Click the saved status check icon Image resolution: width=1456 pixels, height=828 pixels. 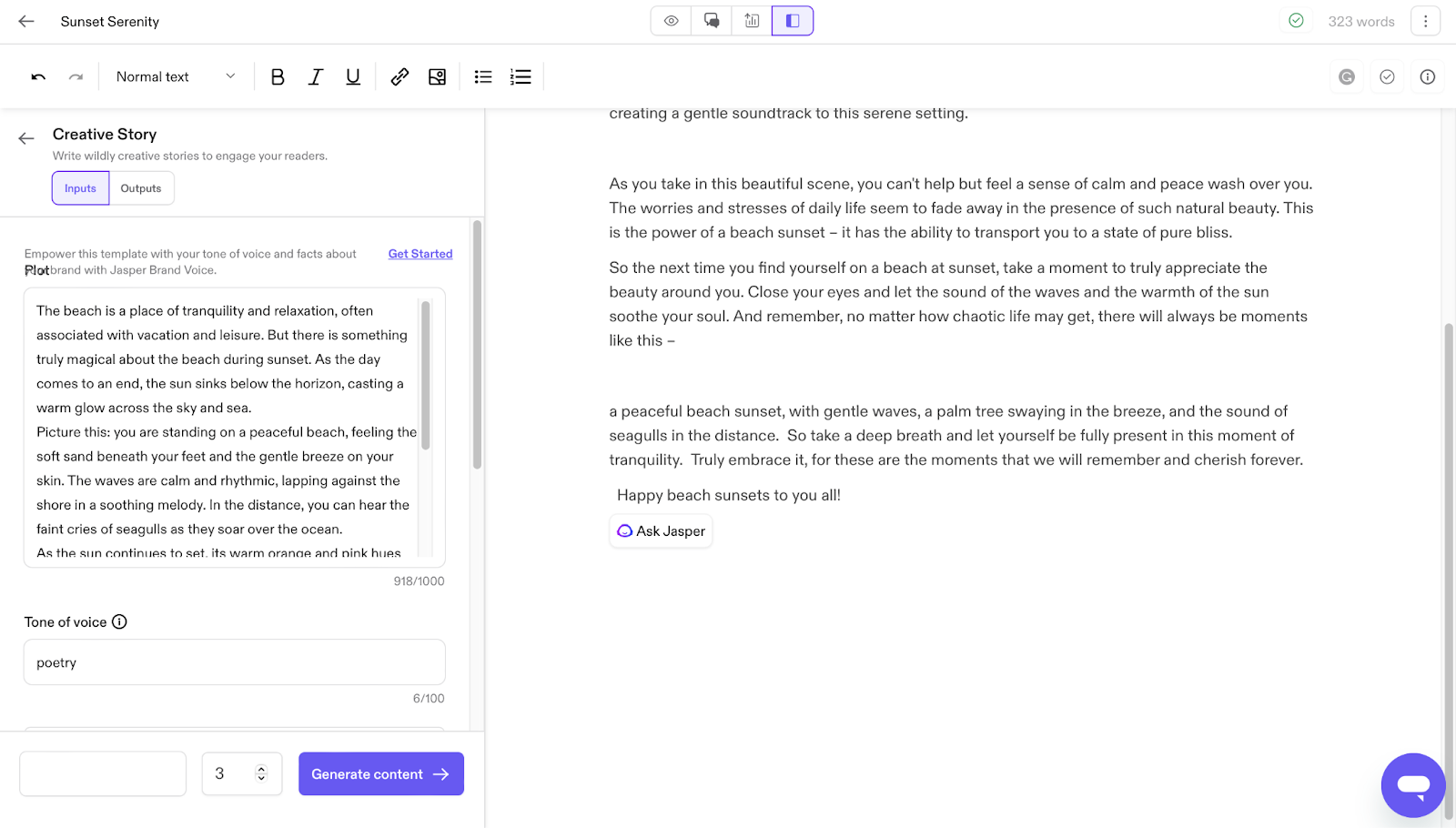(x=1296, y=21)
